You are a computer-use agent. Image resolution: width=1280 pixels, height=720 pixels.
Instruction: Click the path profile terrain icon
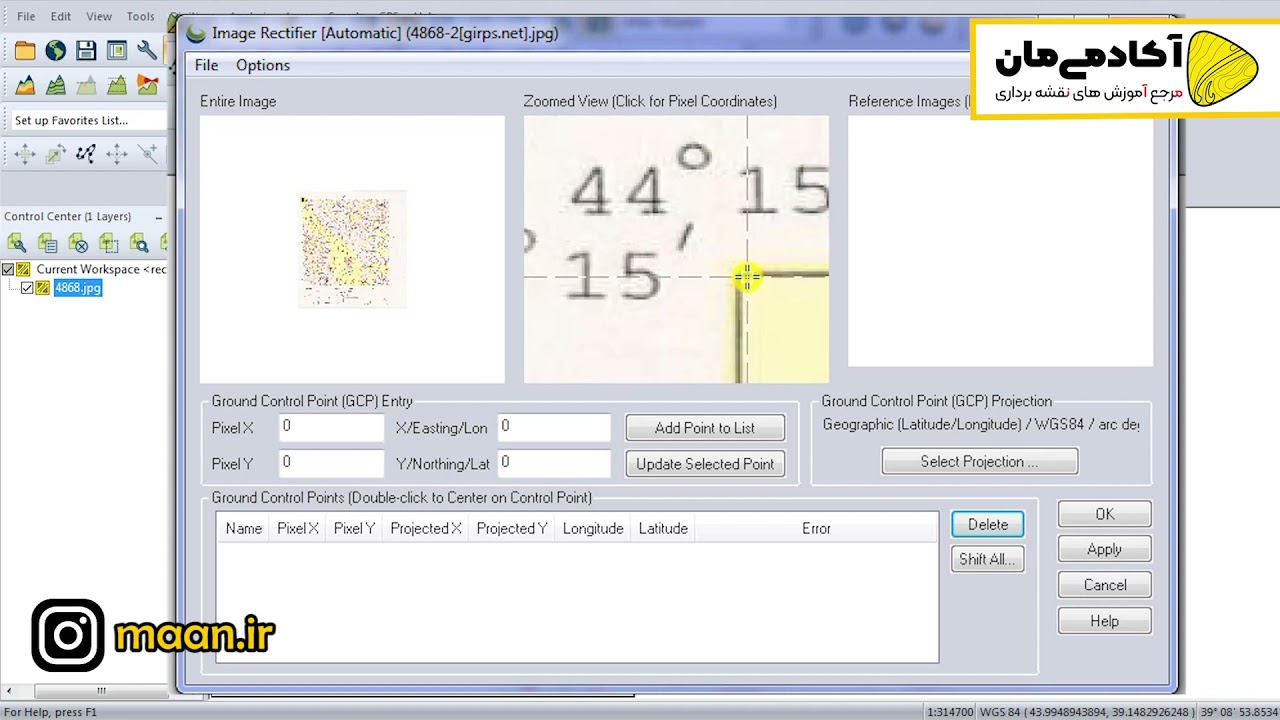click(x=117, y=85)
